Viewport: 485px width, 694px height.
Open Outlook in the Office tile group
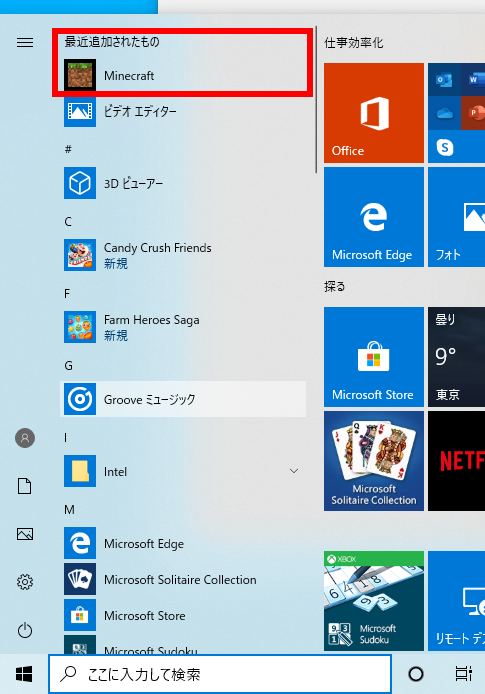444,80
